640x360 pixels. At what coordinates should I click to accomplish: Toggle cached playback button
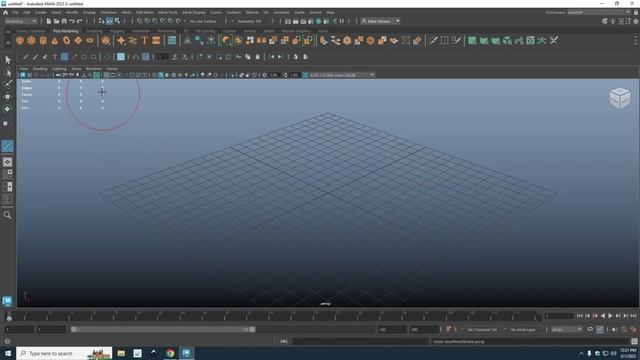pyautogui.click(x=600, y=329)
